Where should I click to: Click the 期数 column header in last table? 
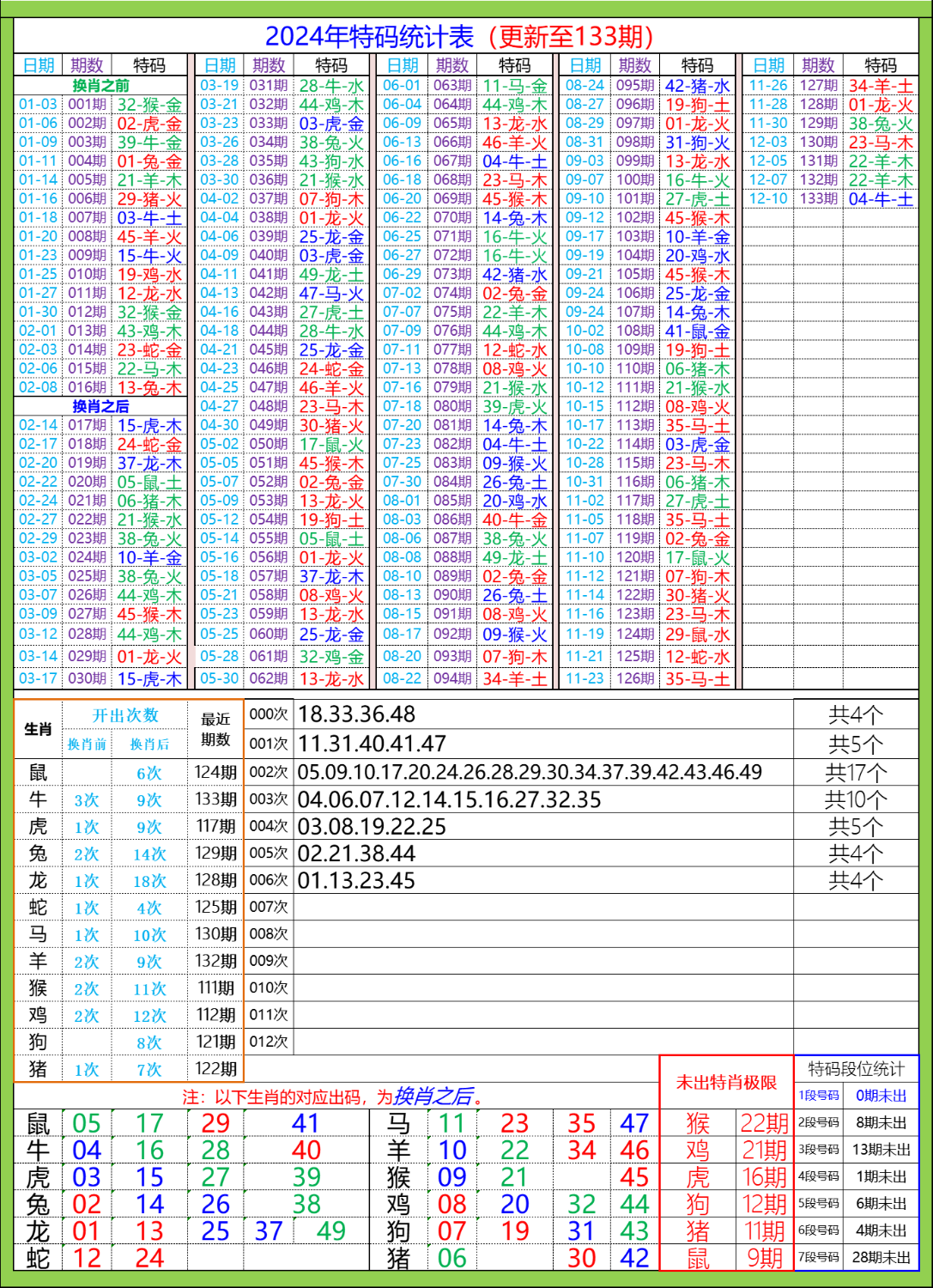(x=817, y=64)
